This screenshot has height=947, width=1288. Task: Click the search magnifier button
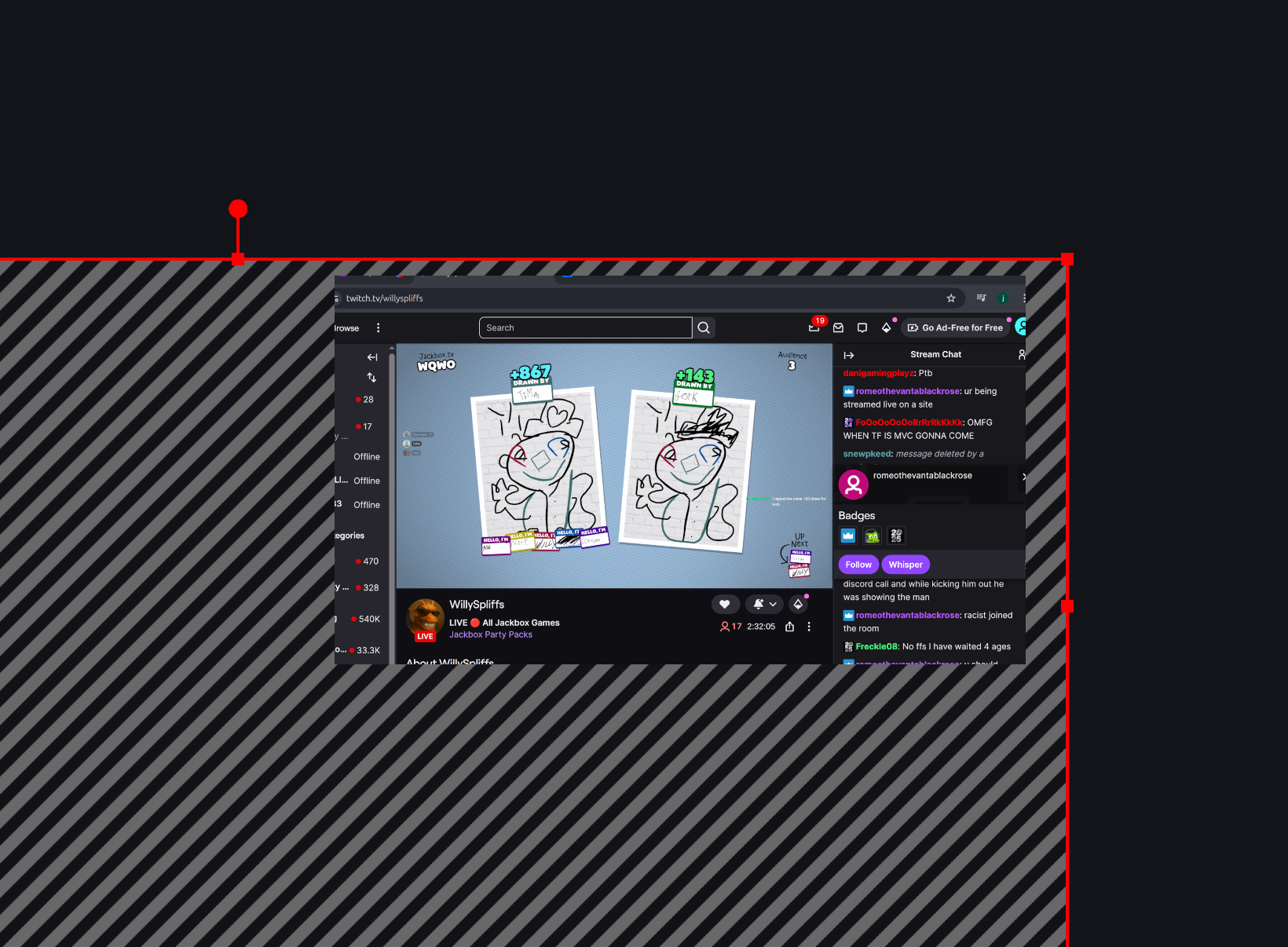(x=704, y=328)
